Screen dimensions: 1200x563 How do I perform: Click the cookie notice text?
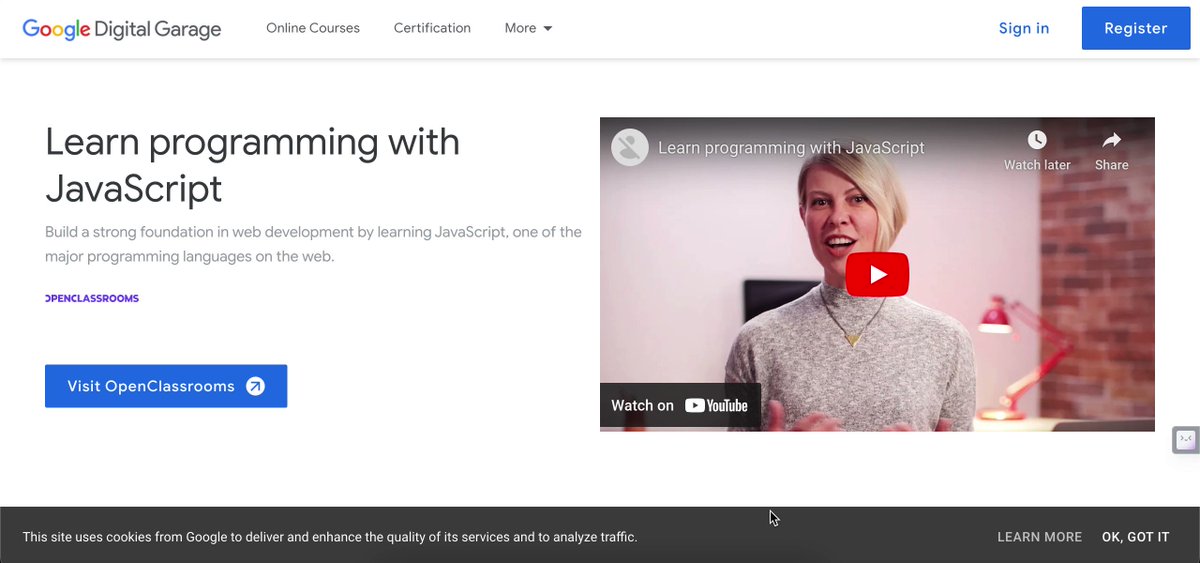pos(330,537)
